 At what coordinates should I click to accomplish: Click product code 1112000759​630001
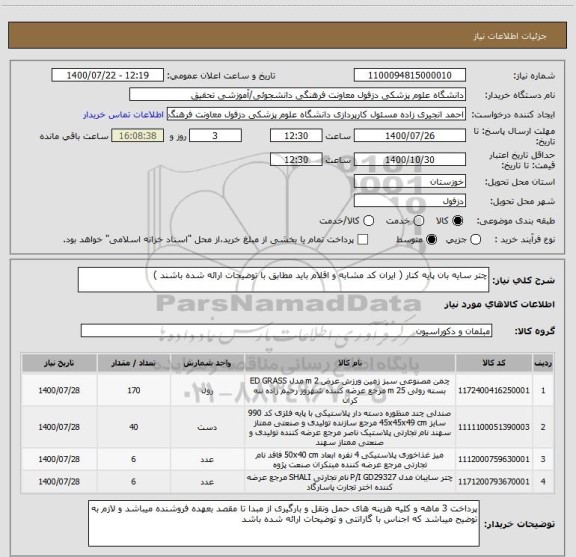(x=494, y=459)
